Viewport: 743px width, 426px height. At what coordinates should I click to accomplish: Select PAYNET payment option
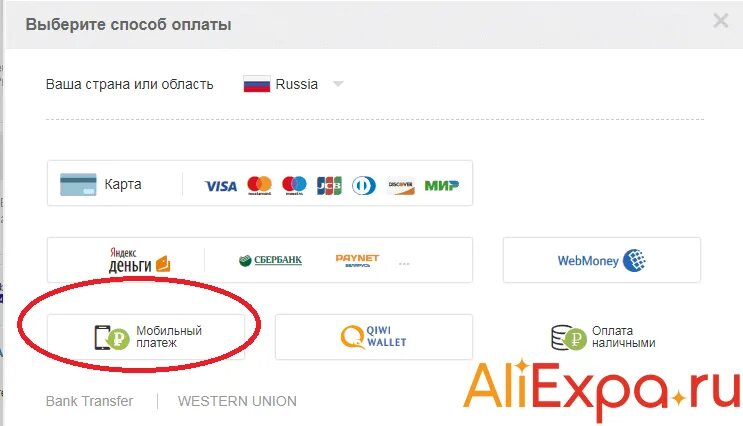click(x=357, y=260)
